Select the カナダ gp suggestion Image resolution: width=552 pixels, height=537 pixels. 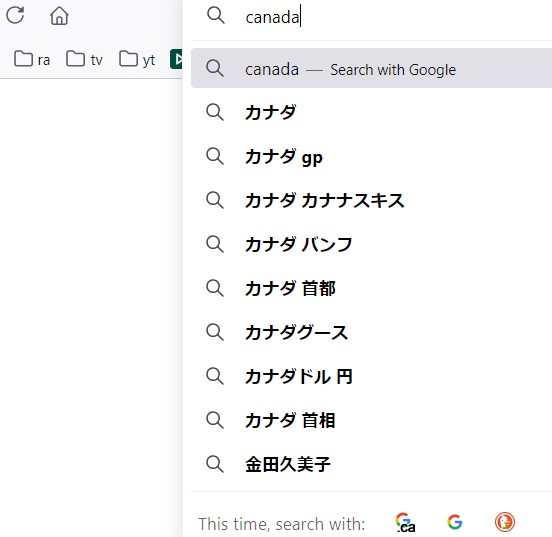point(371,156)
